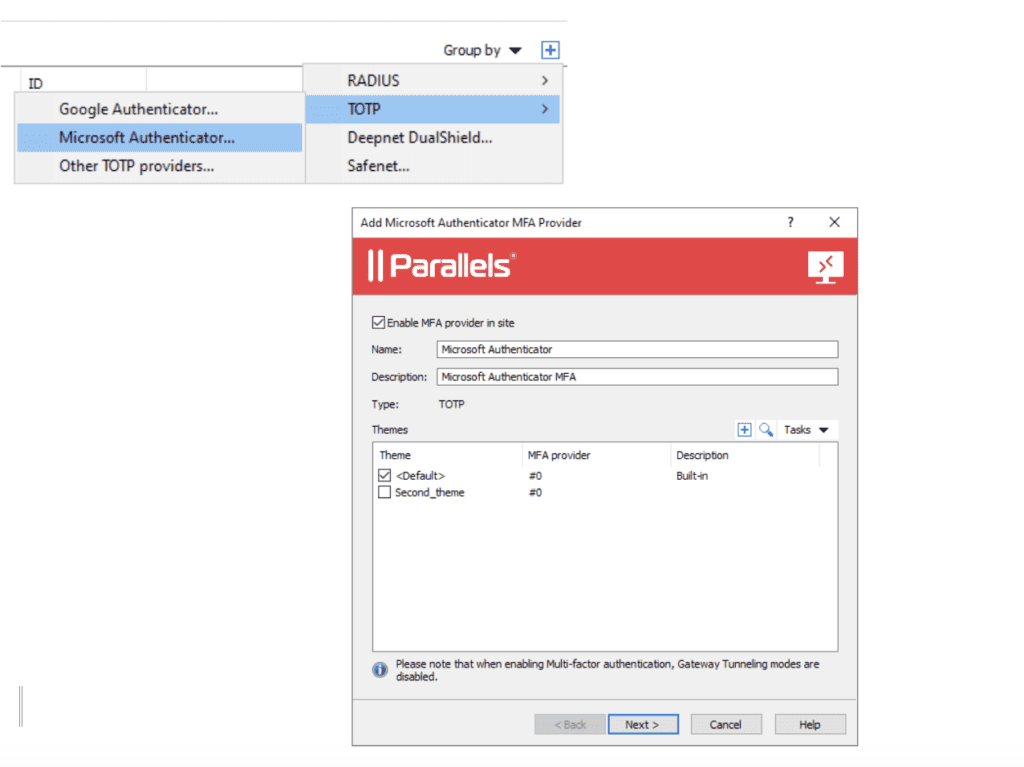The height and width of the screenshot is (767, 1024).
Task: Click the help question mark on the dialog title bar
Action: click(790, 222)
